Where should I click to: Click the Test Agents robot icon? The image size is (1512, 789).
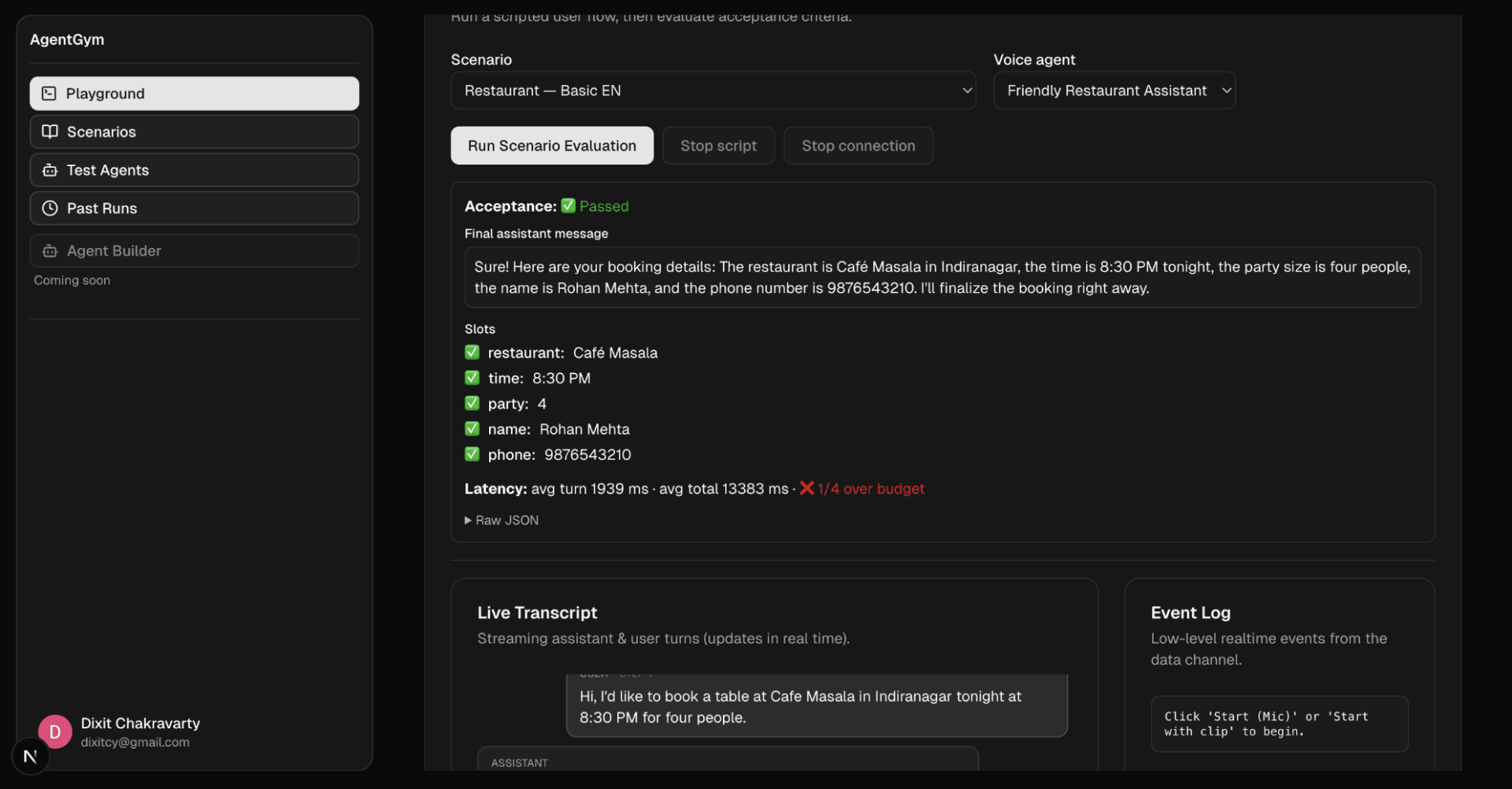click(x=50, y=170)
